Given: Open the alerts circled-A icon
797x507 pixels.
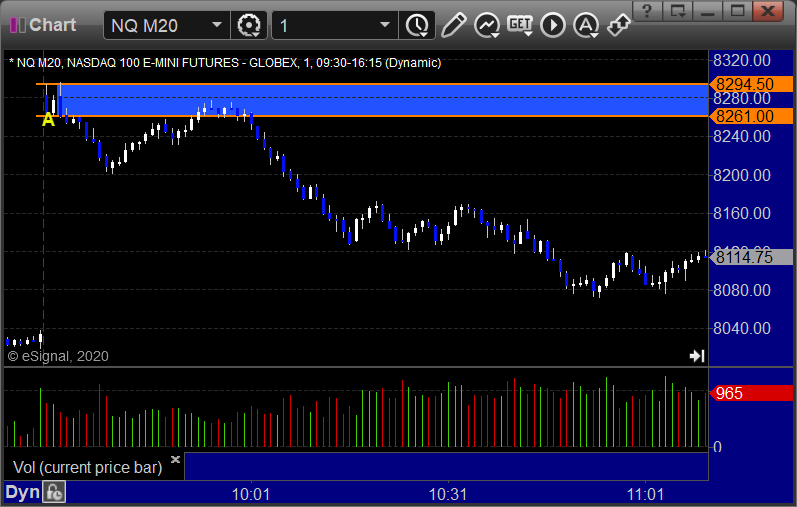Looking at the screenshot, I should pos(586,25).
